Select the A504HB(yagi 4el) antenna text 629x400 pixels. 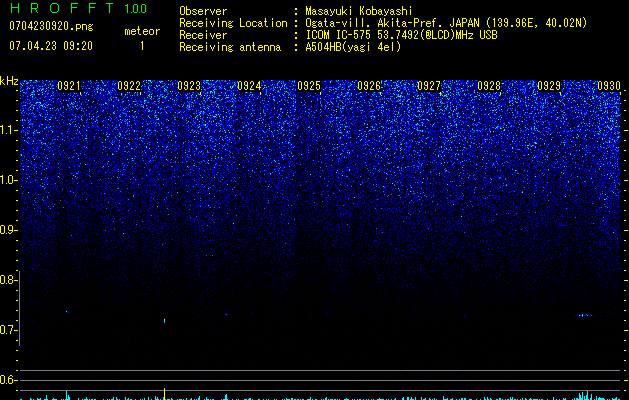point(353,47)
